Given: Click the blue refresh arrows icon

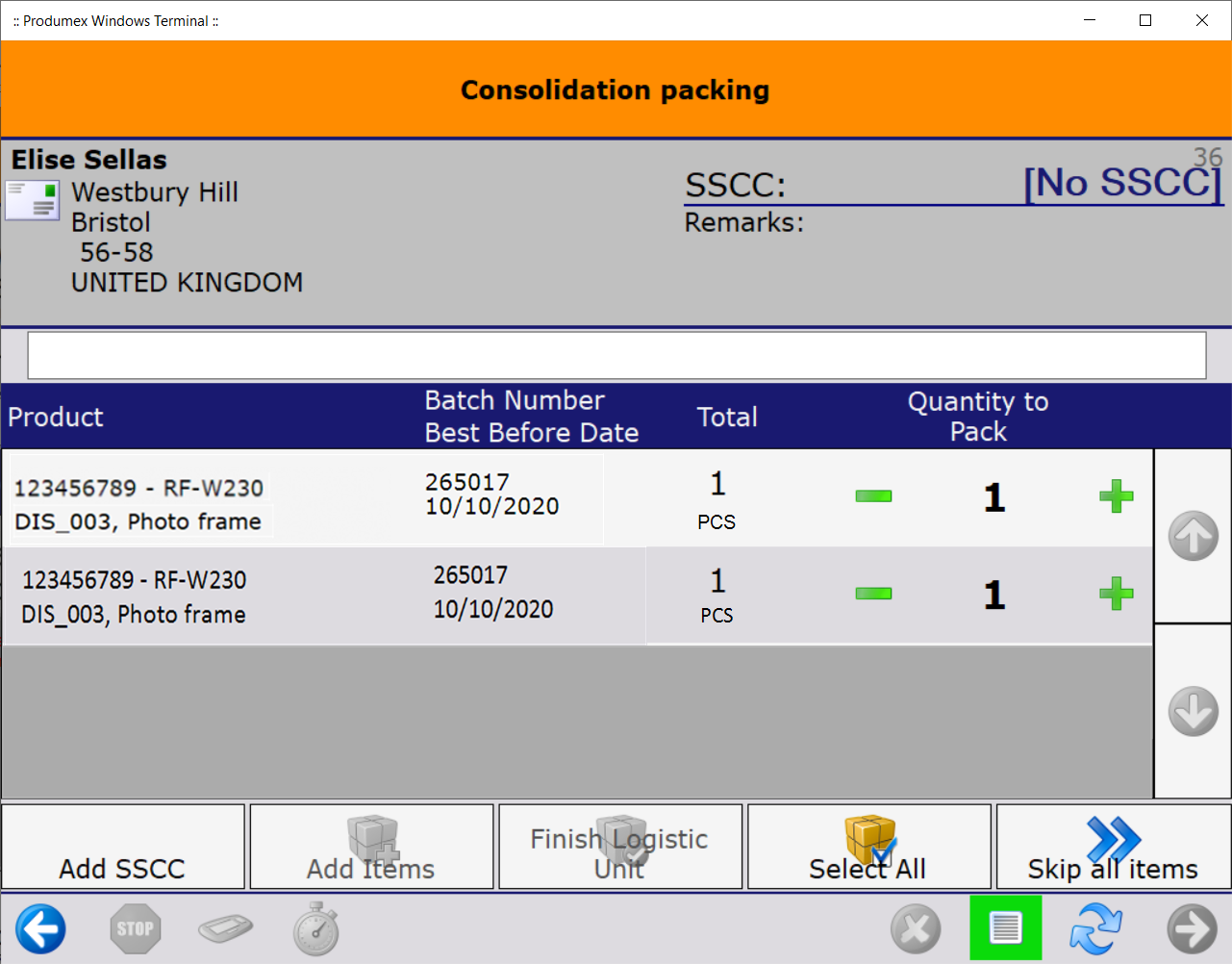Looking at the screenshot, I should click(x=1096, y=929).
